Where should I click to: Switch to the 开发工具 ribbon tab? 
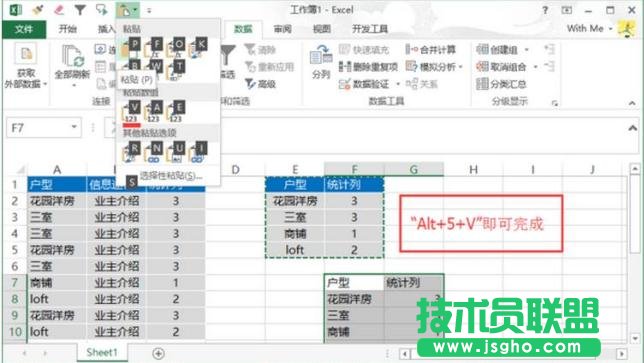coord(370,29)
